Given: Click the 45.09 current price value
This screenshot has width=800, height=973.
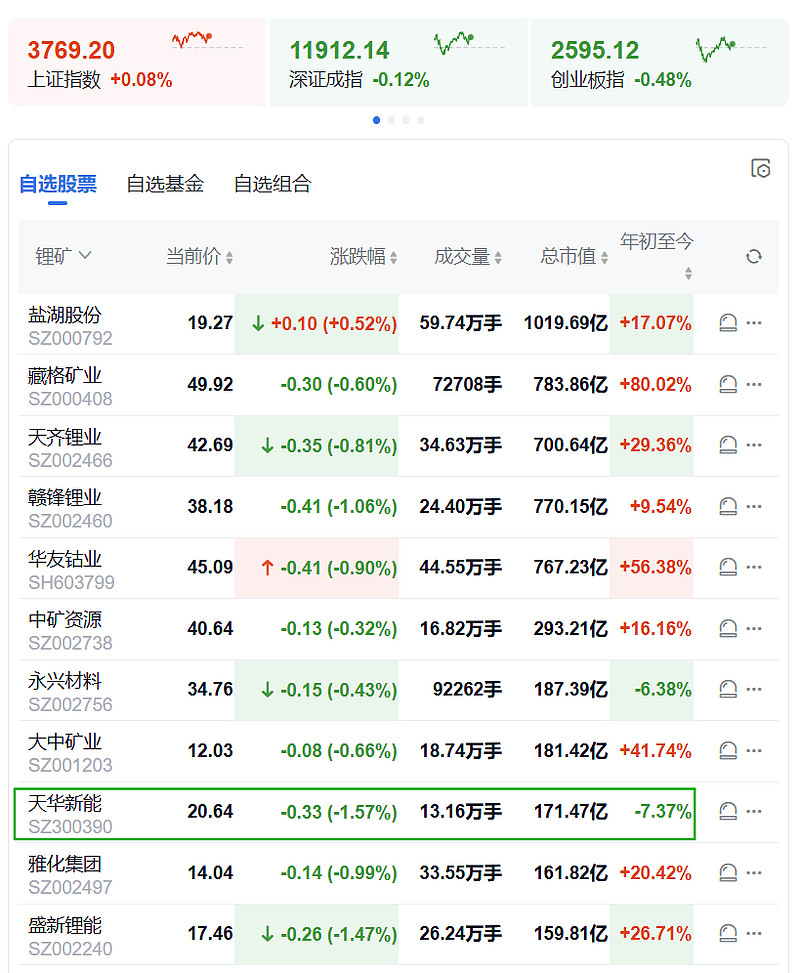Looking at the screenshot, I should click(210, 567).
